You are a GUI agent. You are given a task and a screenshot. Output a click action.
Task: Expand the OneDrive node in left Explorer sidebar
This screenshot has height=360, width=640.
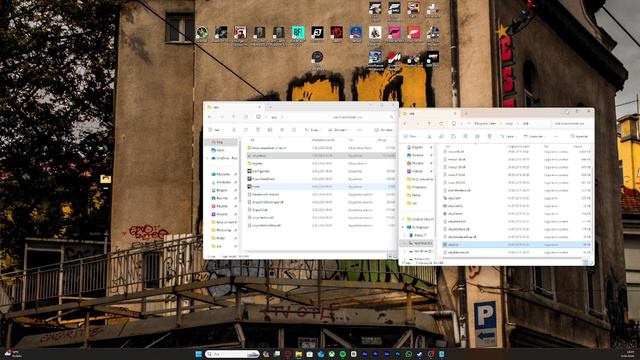[207, 158]
